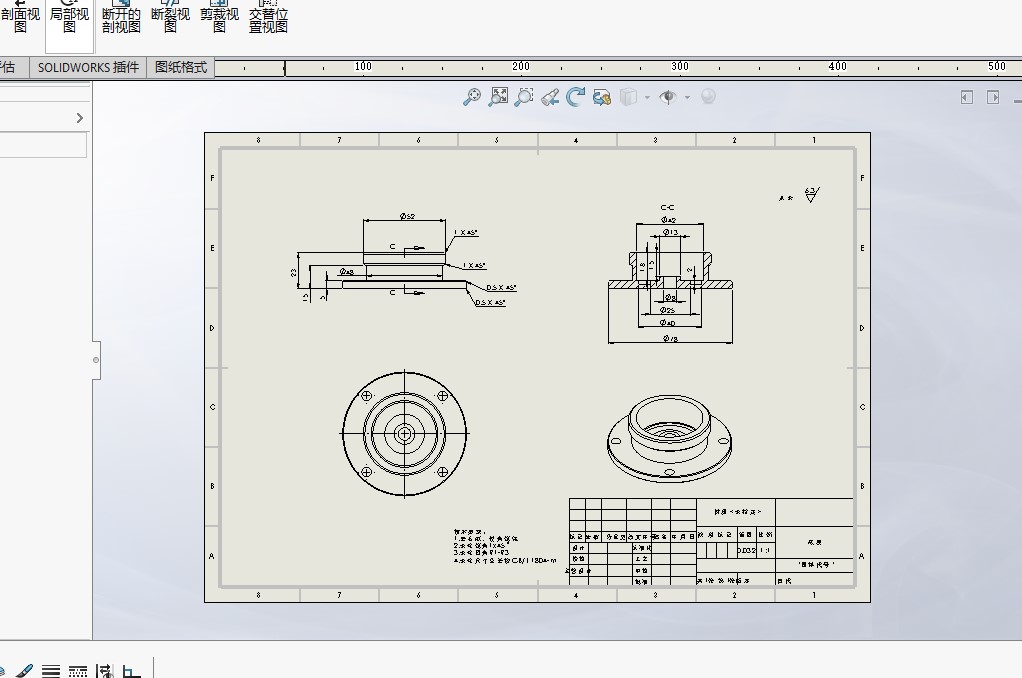The width and height of the screenshot is (1022, 678).
Task: Click the Zoom to Fit icon
Action: click(x=472, y=97)
